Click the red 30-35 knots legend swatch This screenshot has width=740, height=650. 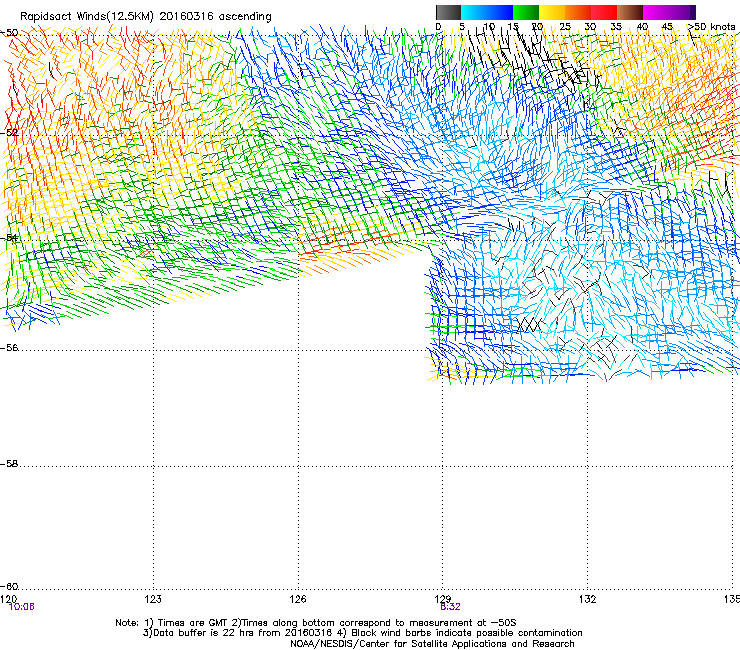(x=604, y=12)
